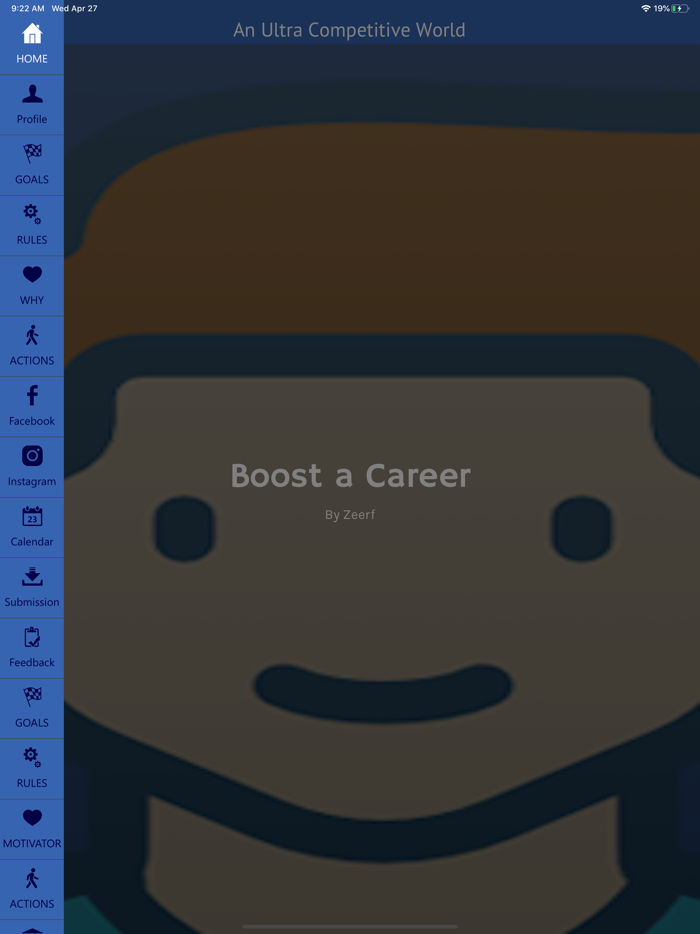Select the WHY menu label
The height and width of the screenshot is (934, 700).
[32, 300]
